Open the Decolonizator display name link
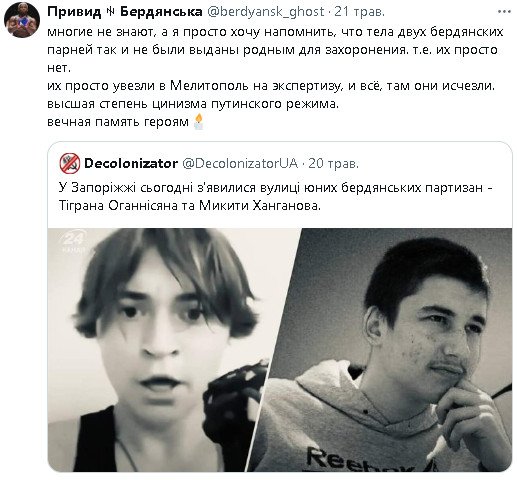The image size is (517, 480). pyautogui.click(x=131, y=163)
